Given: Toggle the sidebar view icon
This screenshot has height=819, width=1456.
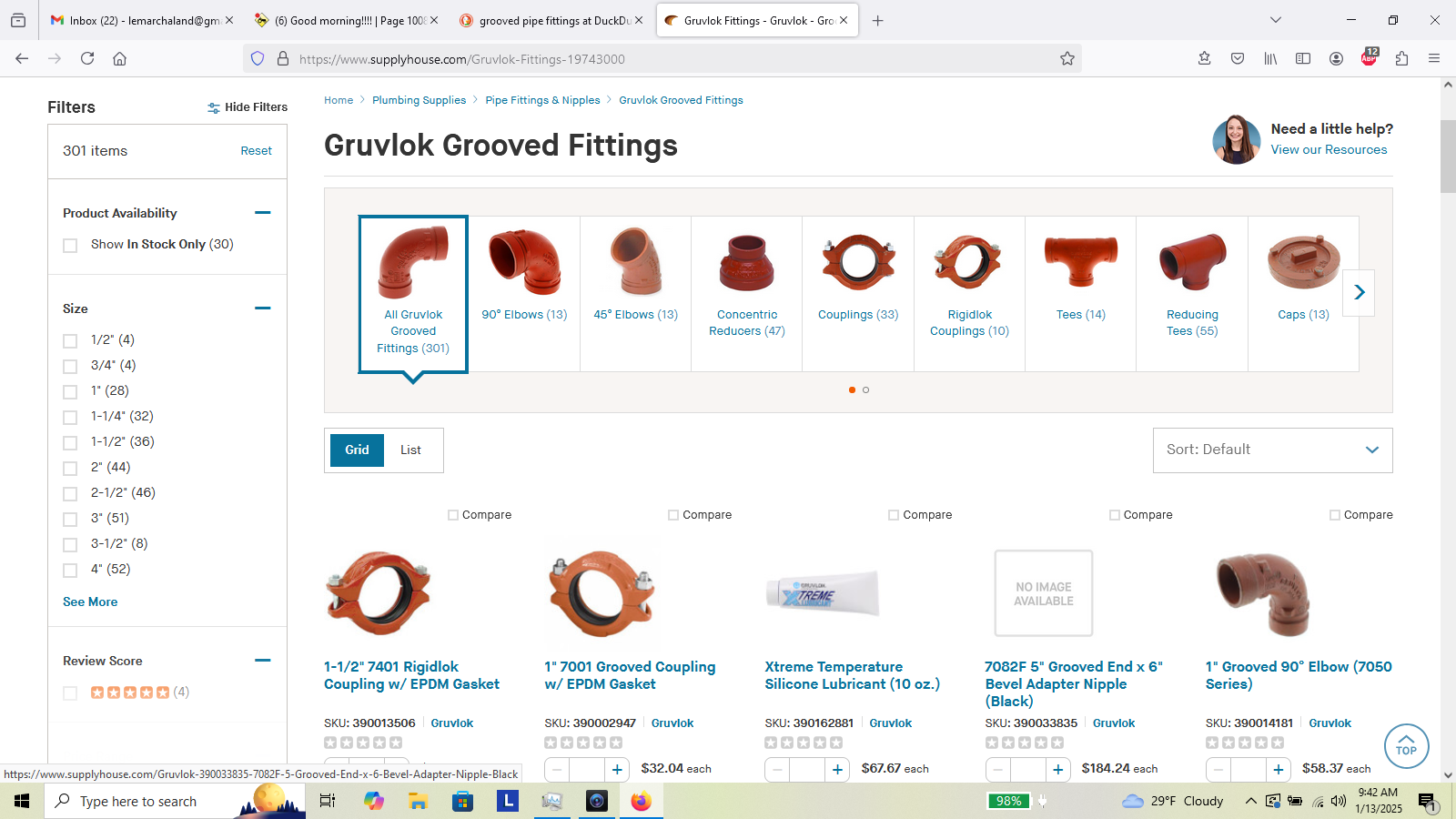Looking at the screenshot, I should 1303,58.
